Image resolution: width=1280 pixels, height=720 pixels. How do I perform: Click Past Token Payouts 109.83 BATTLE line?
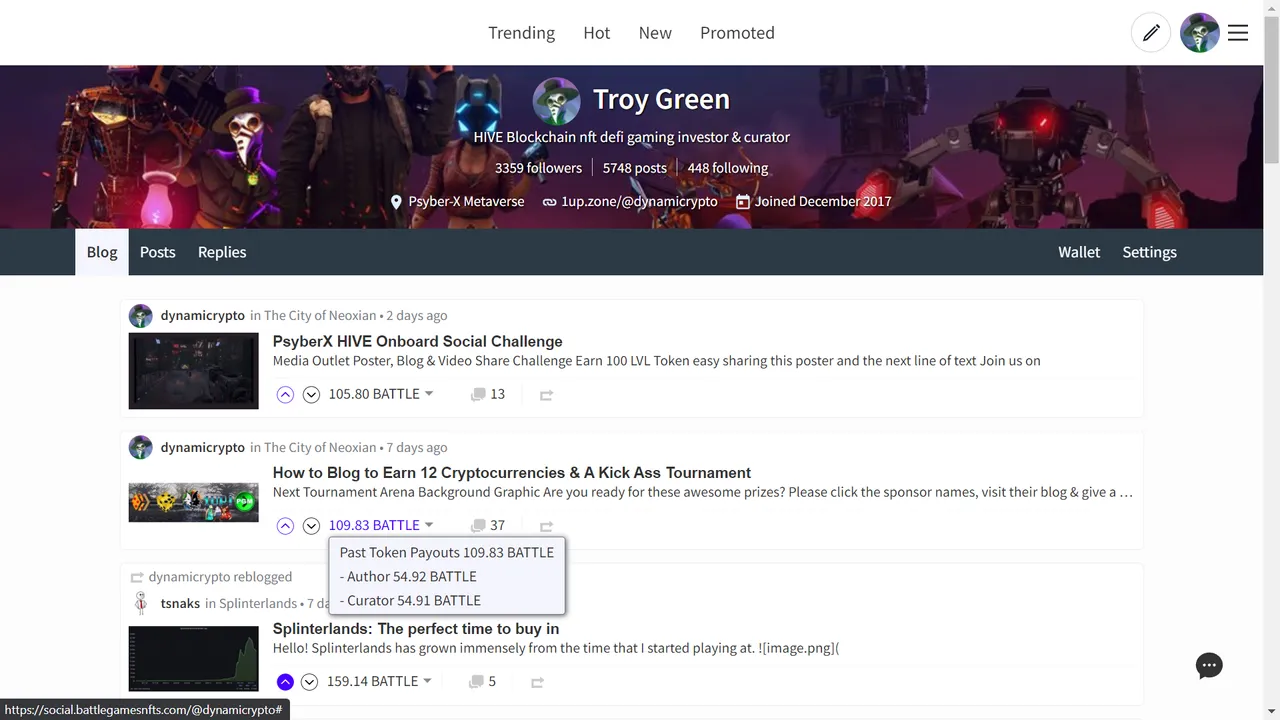pyautogui.click(x=447, y=552)
